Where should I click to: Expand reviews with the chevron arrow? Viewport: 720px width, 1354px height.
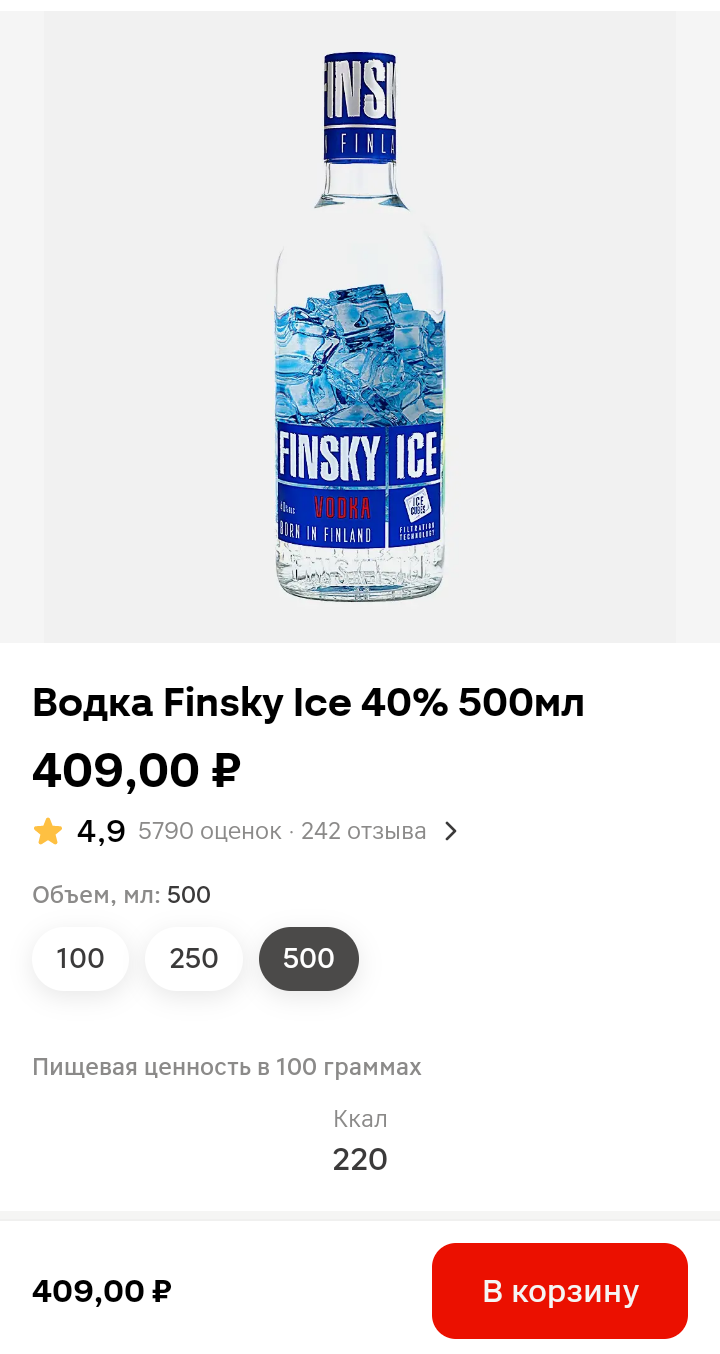point(451,831)
